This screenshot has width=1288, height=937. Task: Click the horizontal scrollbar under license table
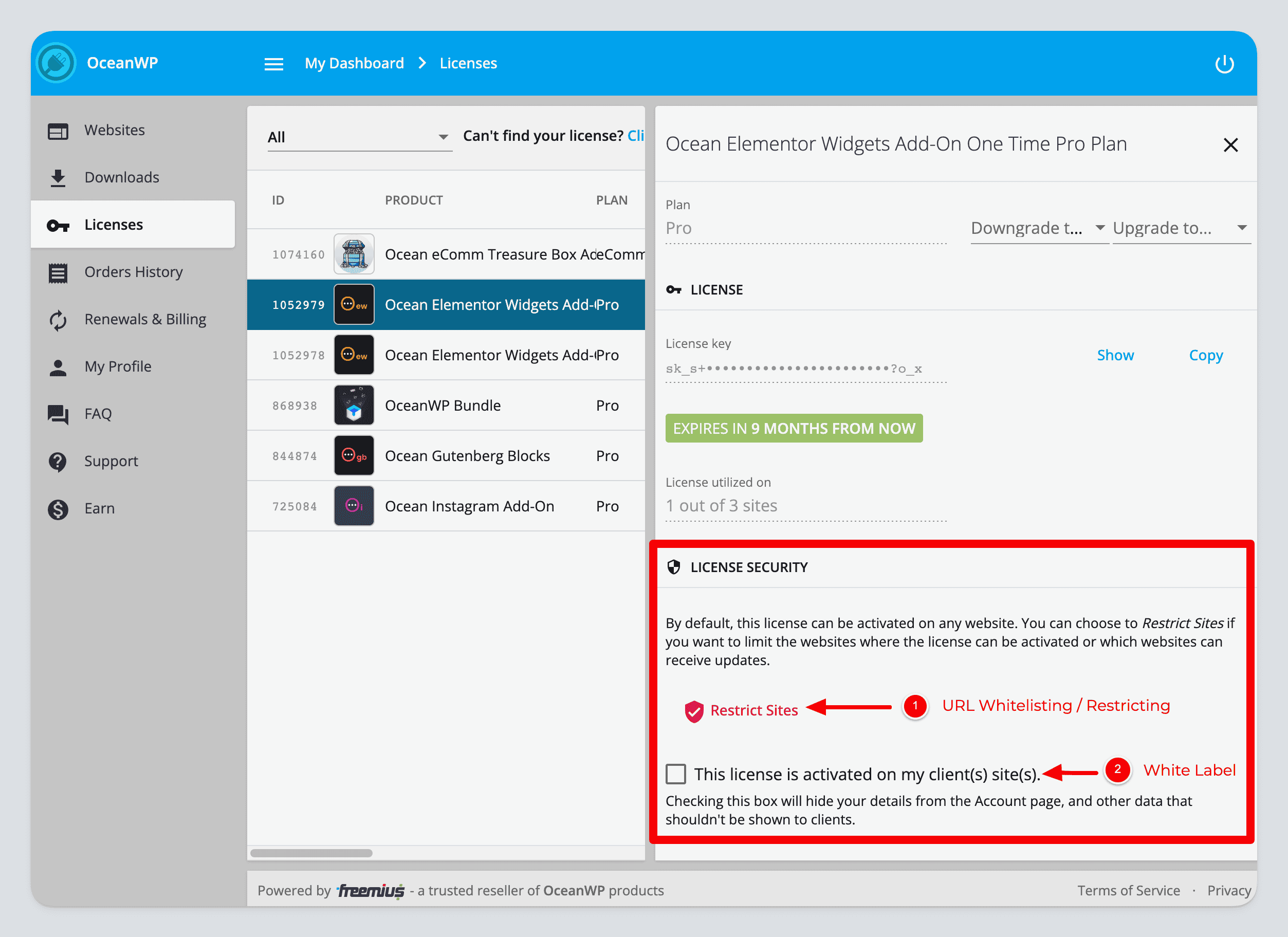pos(312,853)
